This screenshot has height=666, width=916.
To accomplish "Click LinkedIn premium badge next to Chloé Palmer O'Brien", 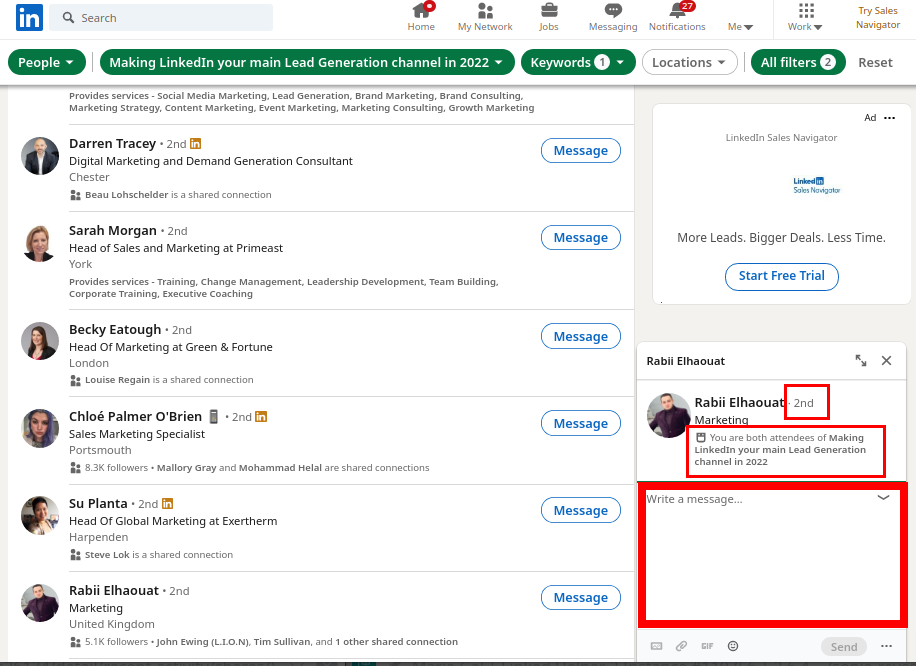I will [x=261, y=417].
